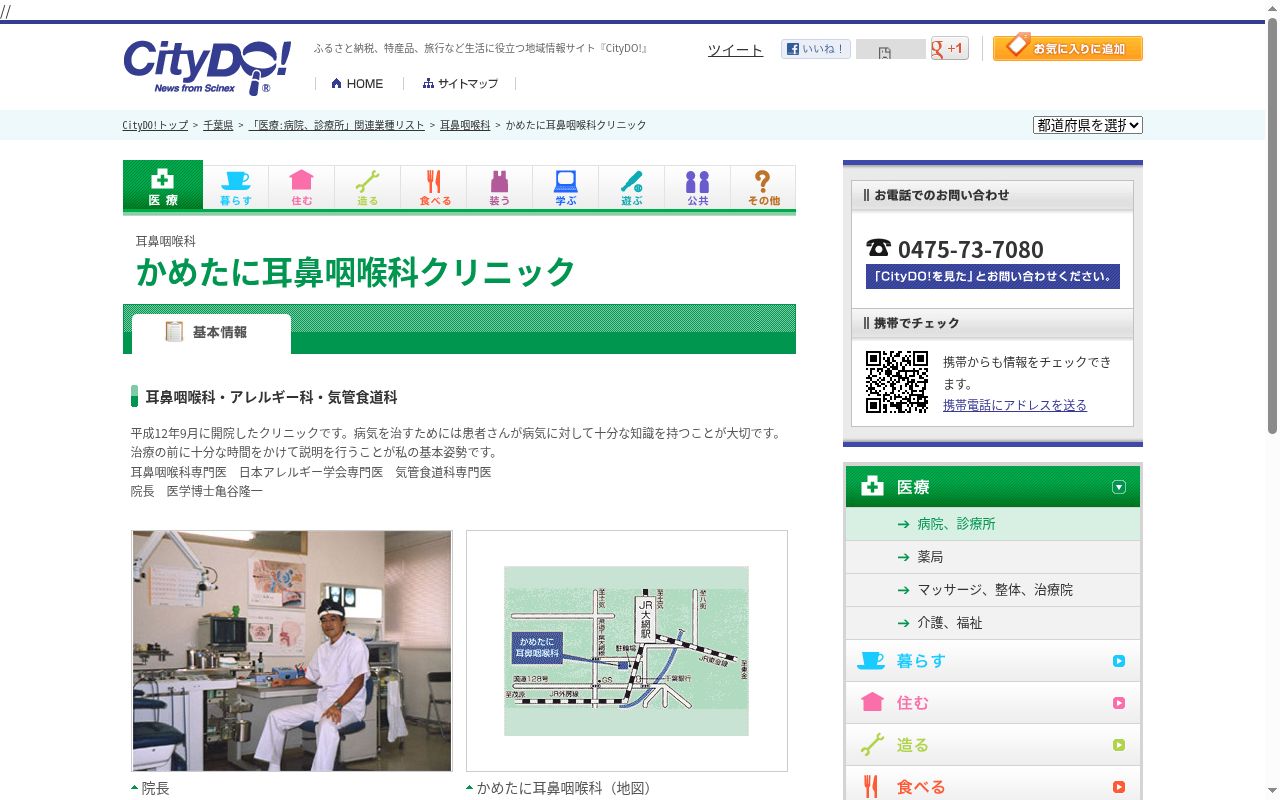Click the Google +1 button
Screen dimensions: 1280x800
pos(949,48)
